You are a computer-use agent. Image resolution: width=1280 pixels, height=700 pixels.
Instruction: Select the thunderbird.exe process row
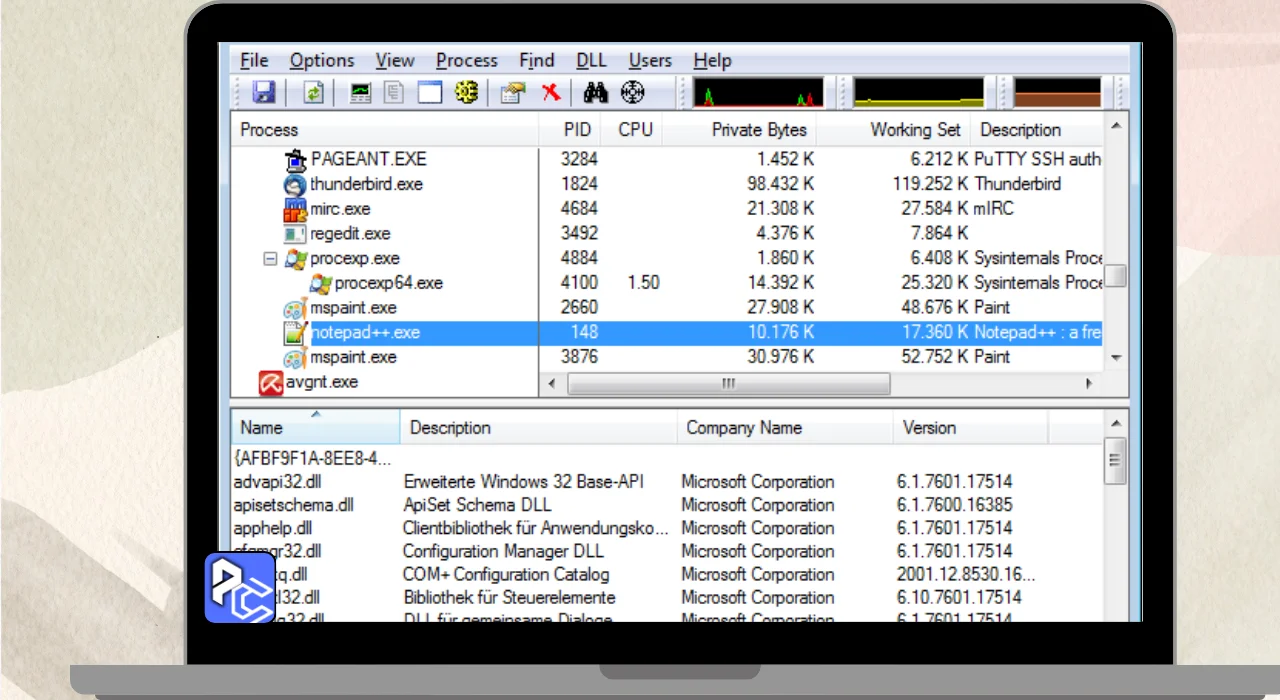coord(667,184)
